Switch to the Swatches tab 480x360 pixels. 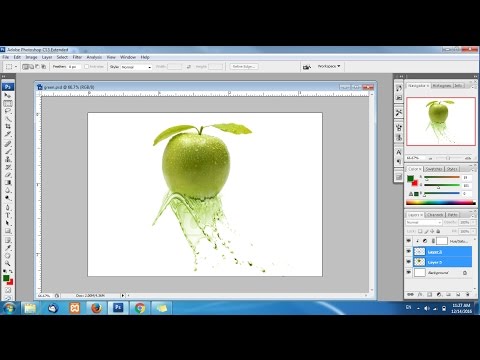pyautogui.click(x=434, y=169)
